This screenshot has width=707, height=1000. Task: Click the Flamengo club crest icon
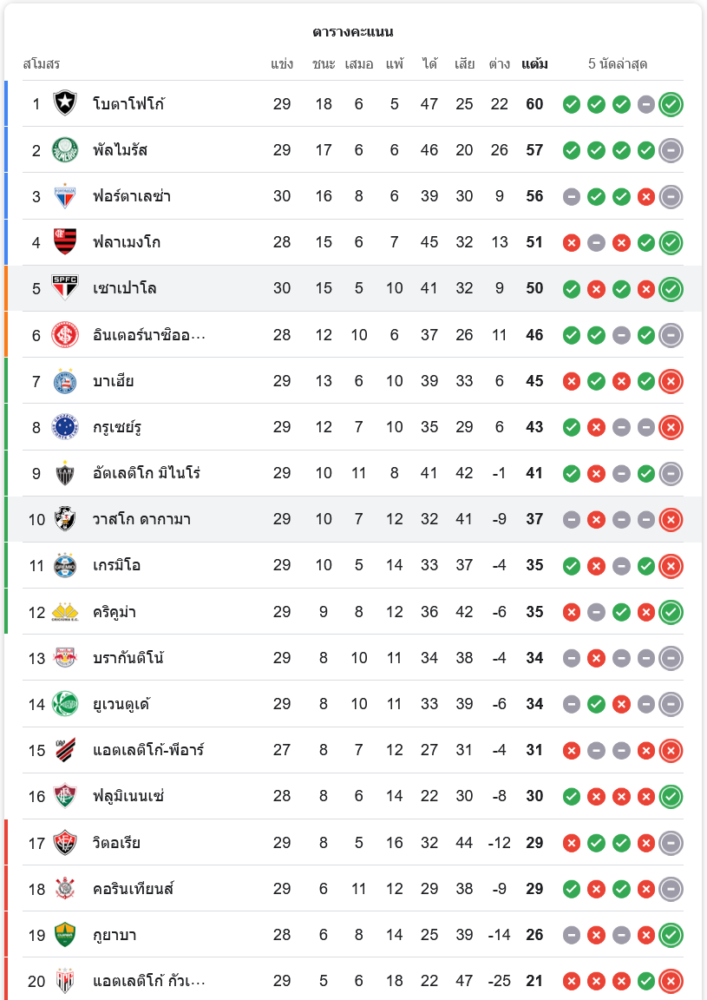[x=65, y=242]
